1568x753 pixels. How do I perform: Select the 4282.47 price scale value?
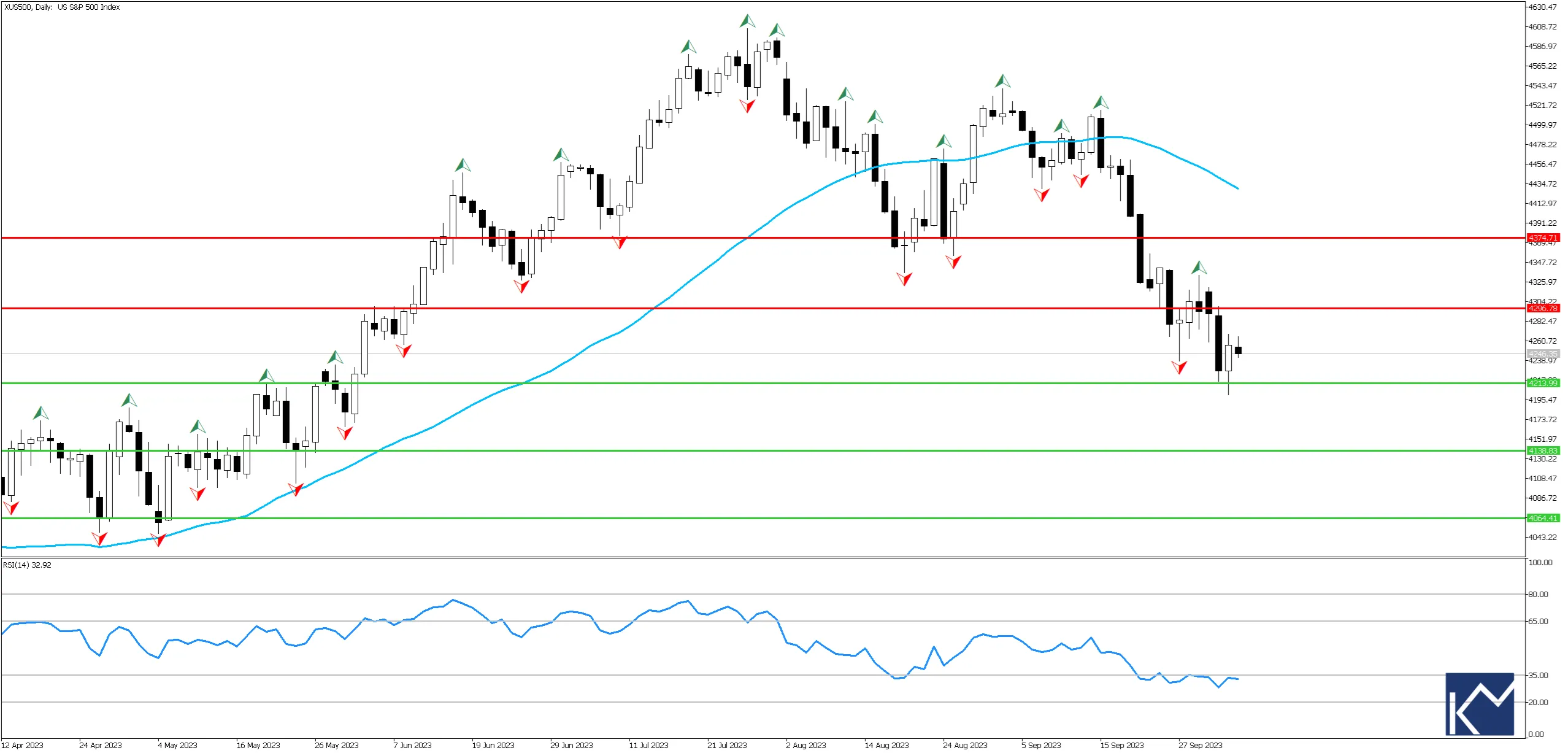pyautogui.click(x=1542, y=322)
